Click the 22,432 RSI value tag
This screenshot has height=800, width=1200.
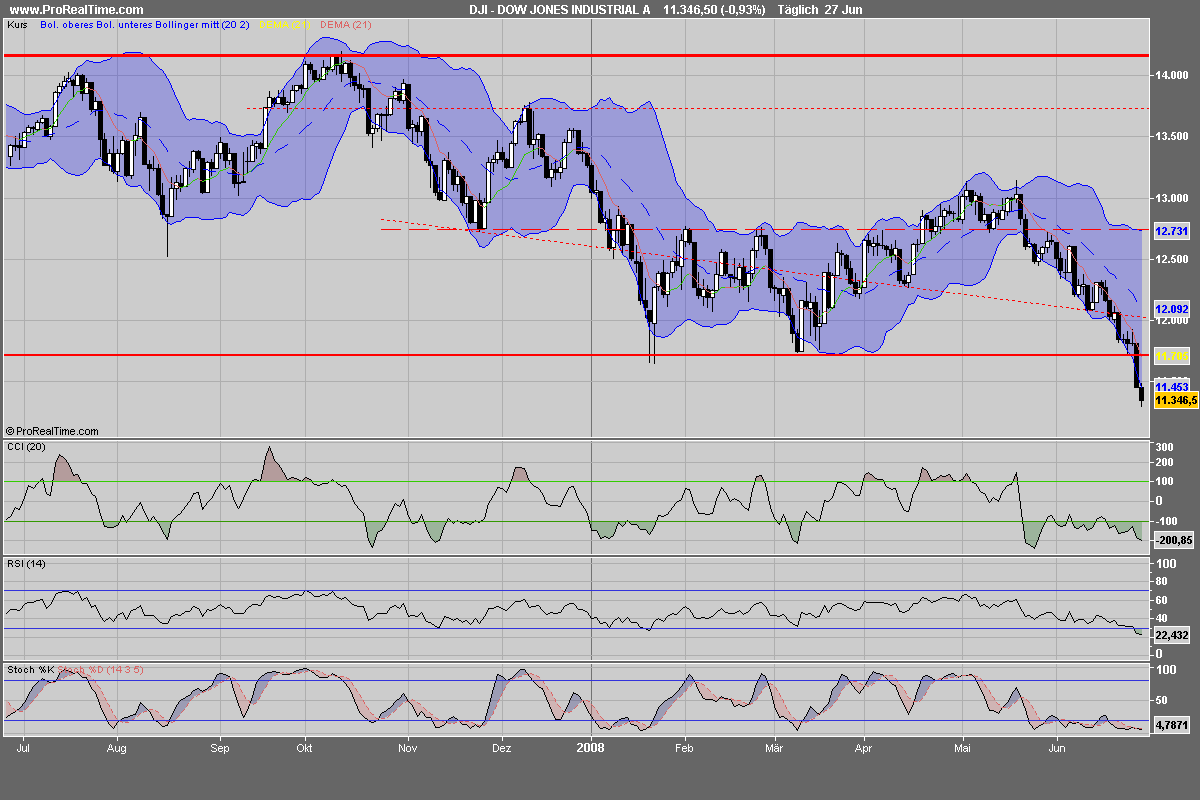(1172, 635)
